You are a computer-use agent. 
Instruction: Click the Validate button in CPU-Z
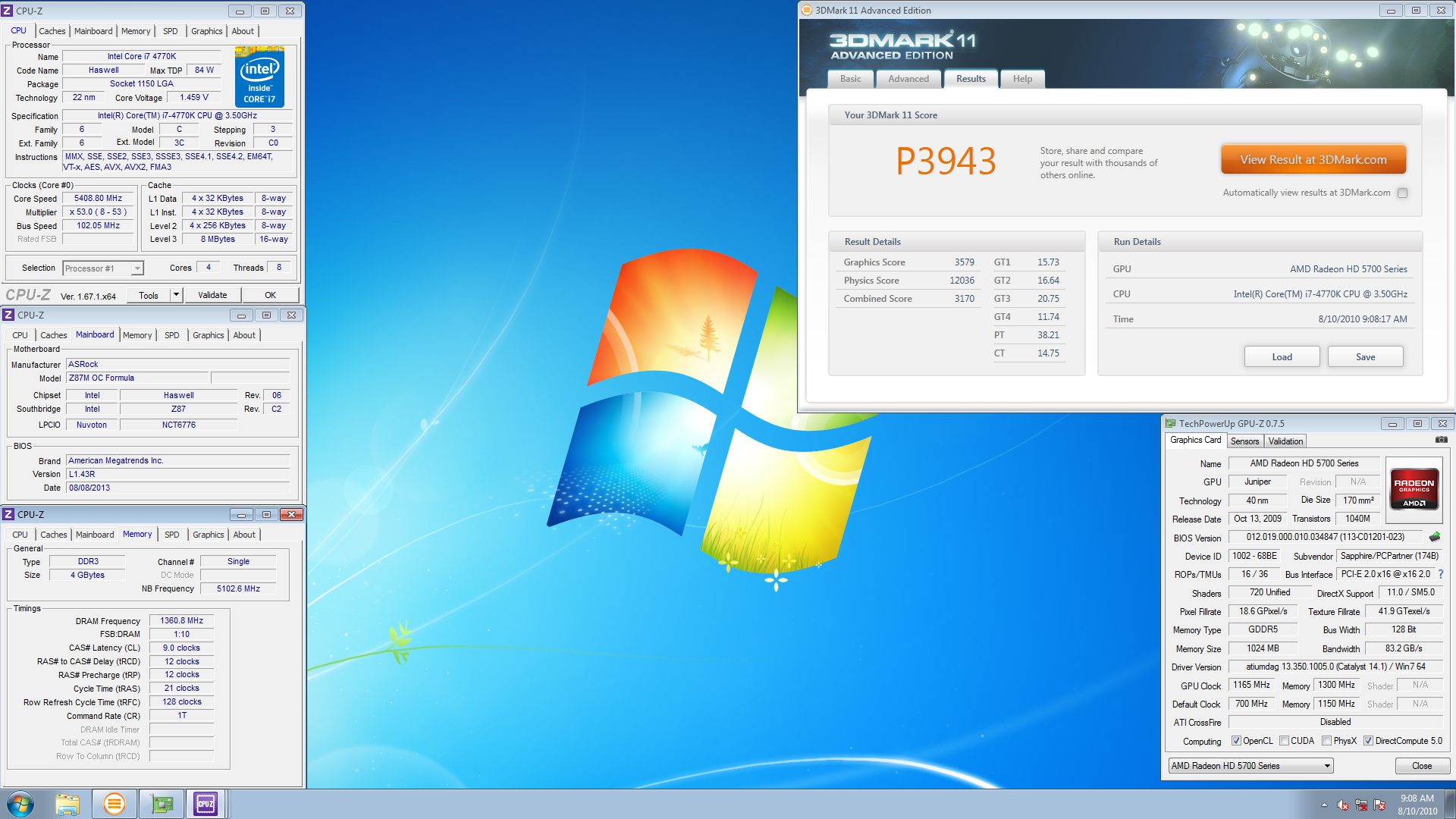(212, 295)
